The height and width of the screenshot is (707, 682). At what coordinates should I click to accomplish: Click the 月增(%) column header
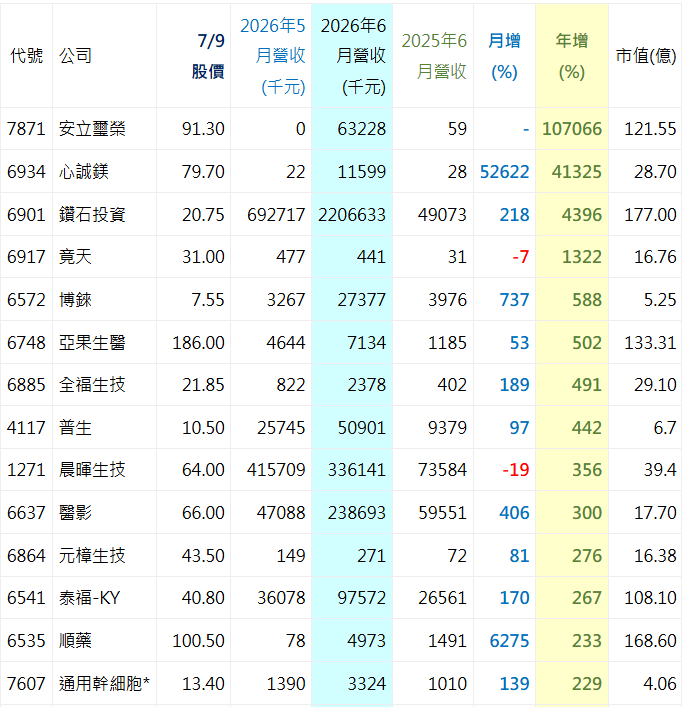(x=504, y=56)
